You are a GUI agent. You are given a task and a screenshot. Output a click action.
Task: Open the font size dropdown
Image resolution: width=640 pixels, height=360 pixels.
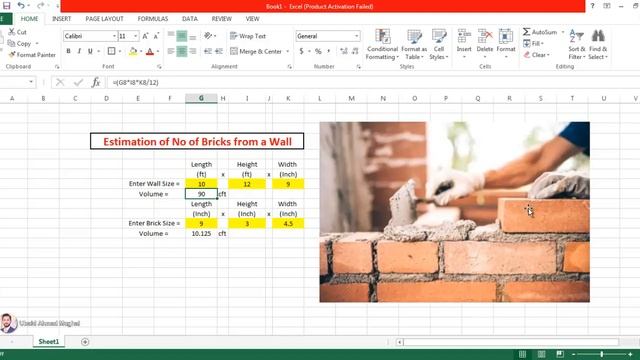click(x=136, y=36)
